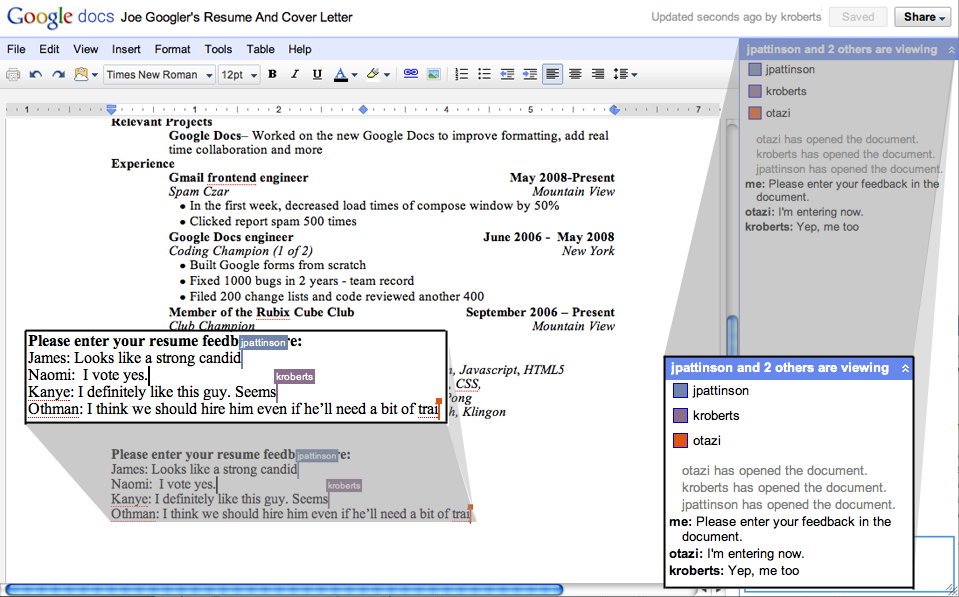Open the line spacing dropdown arrow
959x597 pixels.
coord(634,75)
